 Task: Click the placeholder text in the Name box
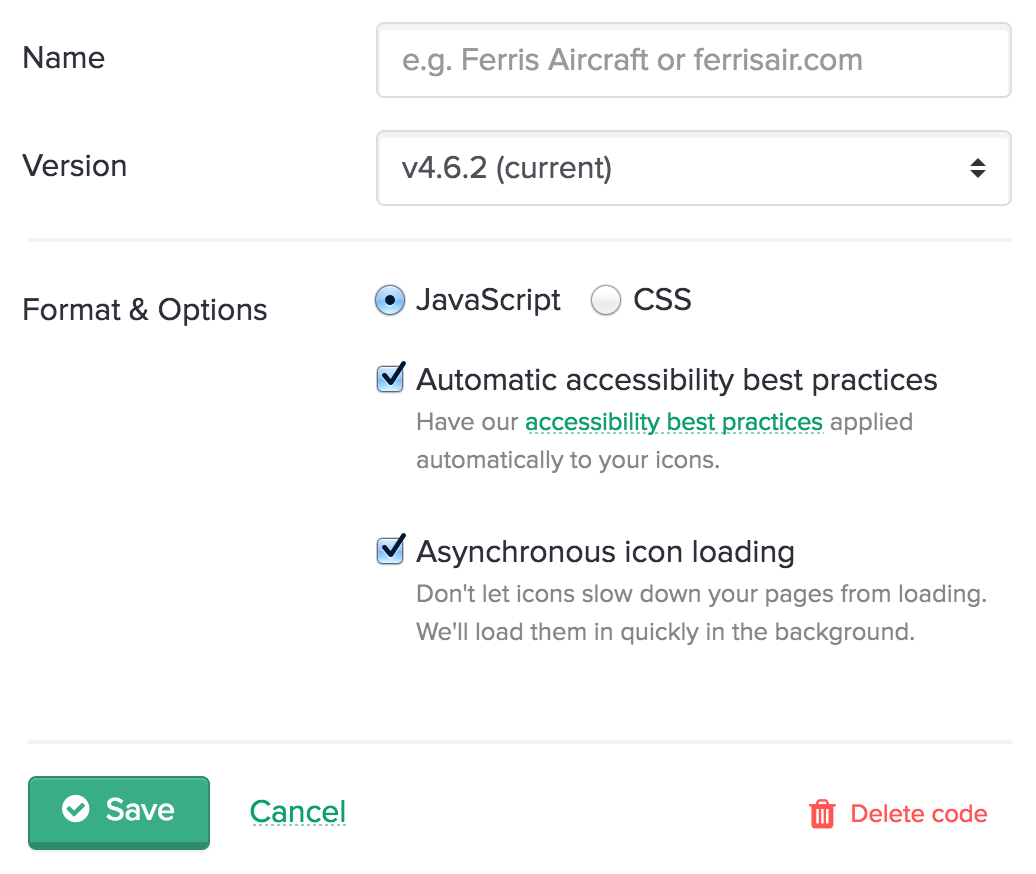pos(631,60)
